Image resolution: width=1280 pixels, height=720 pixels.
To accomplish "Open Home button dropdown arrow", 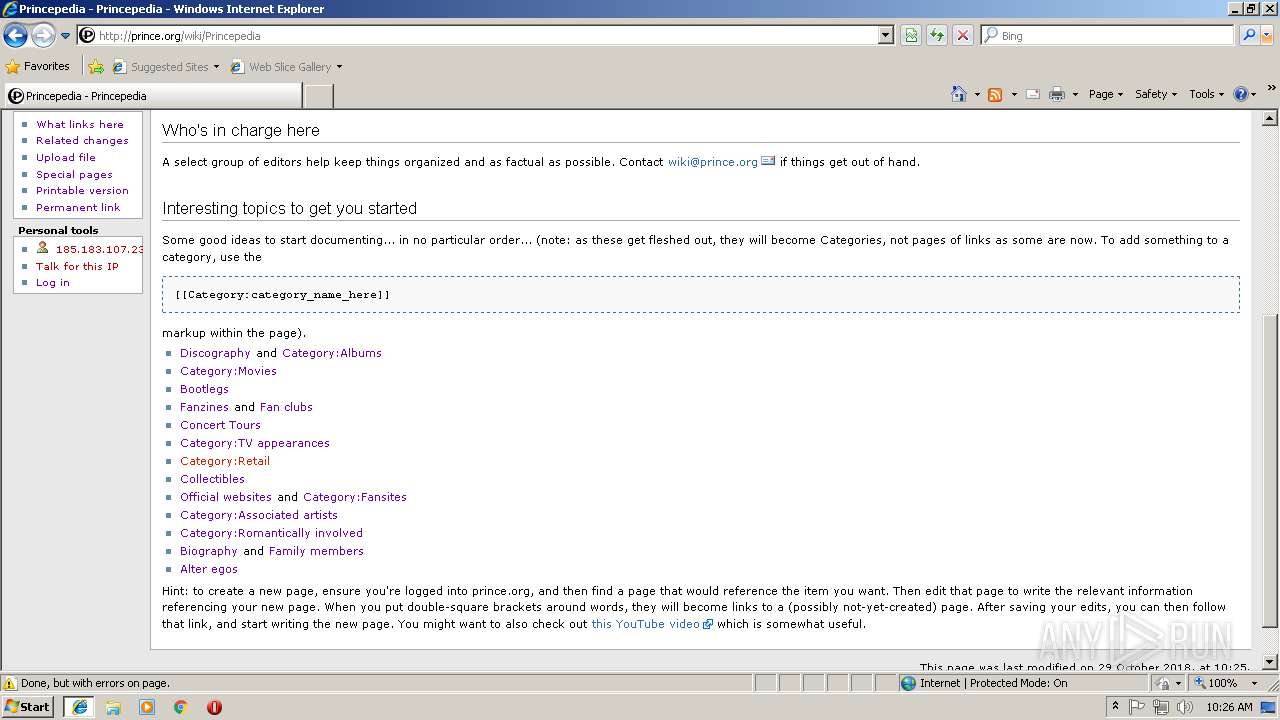I will tap(977, 94).
